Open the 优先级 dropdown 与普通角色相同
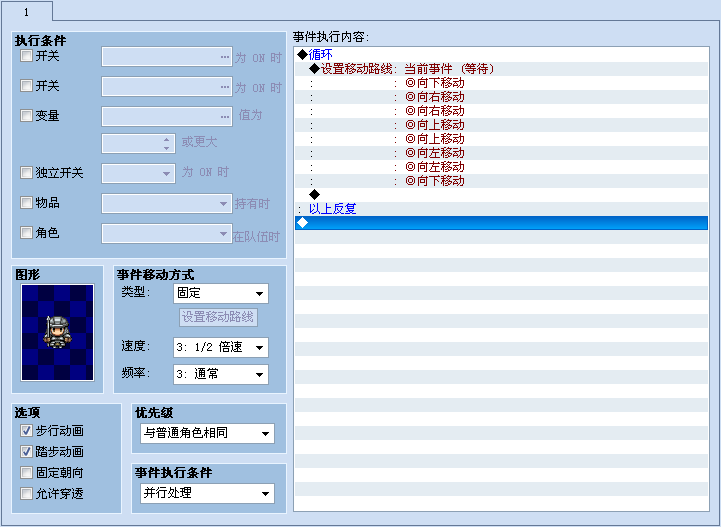The width and height of the screenshot is (721, 527). pos(207,433)
